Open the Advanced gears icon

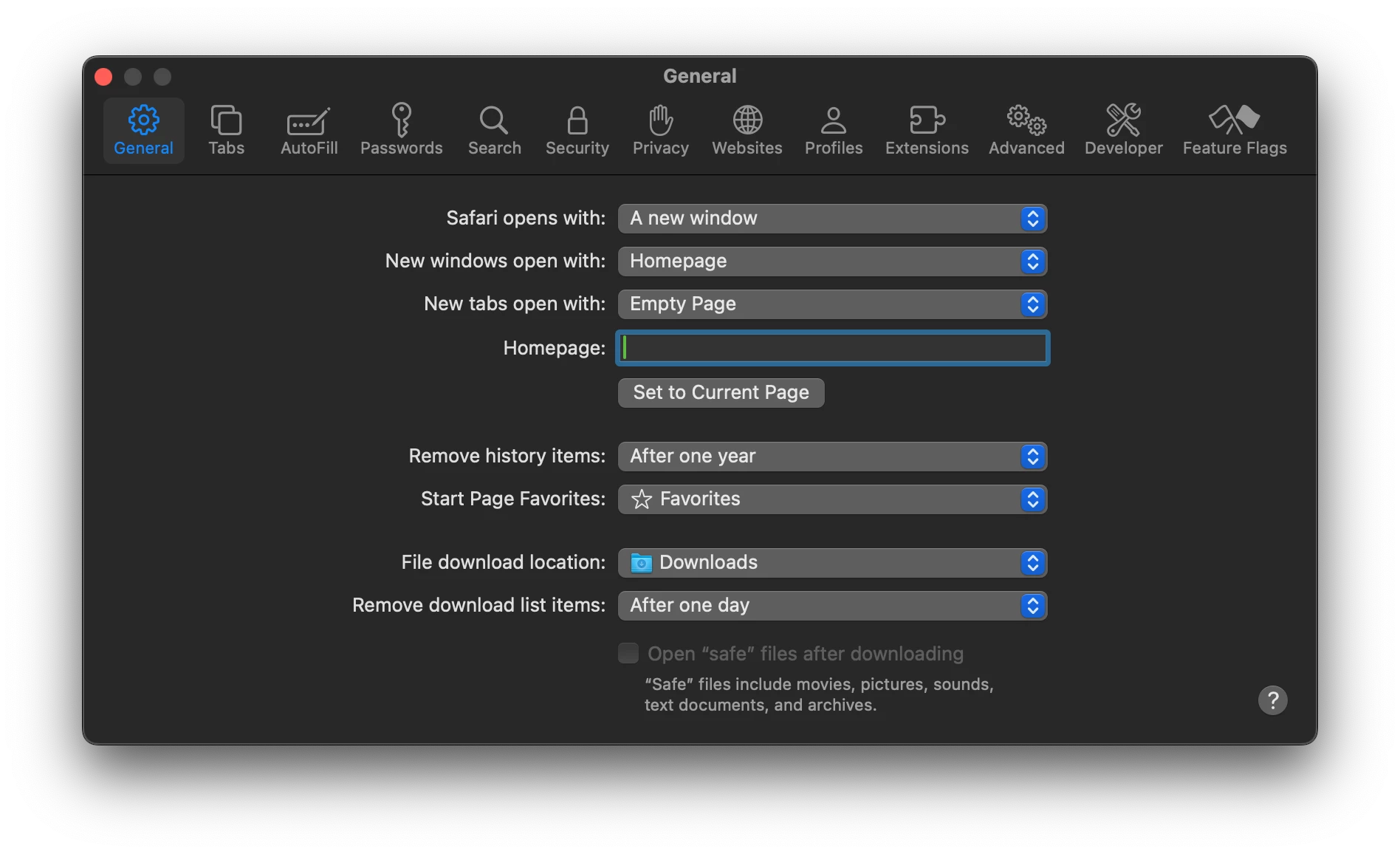click(1026, 120)
